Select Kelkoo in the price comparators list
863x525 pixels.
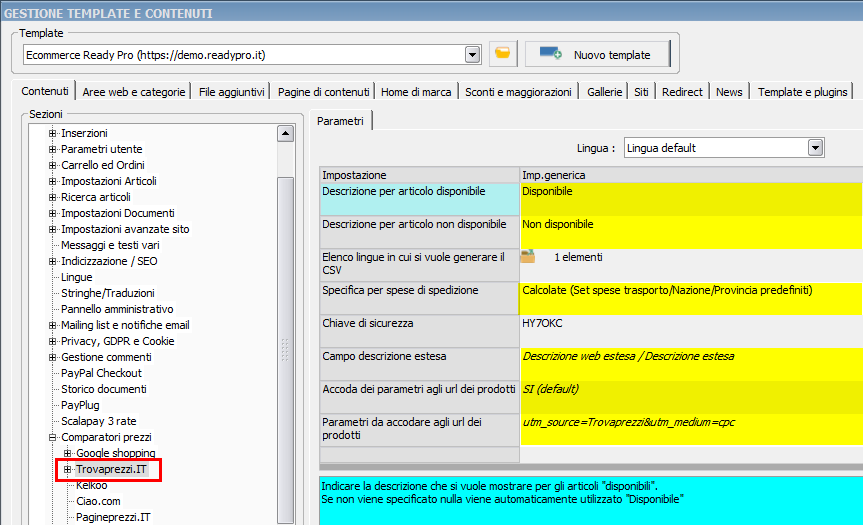point(92,485)
